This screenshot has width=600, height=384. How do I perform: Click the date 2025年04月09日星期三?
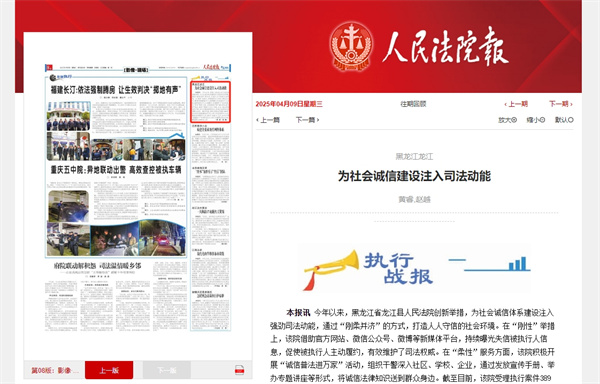point(289,104)
